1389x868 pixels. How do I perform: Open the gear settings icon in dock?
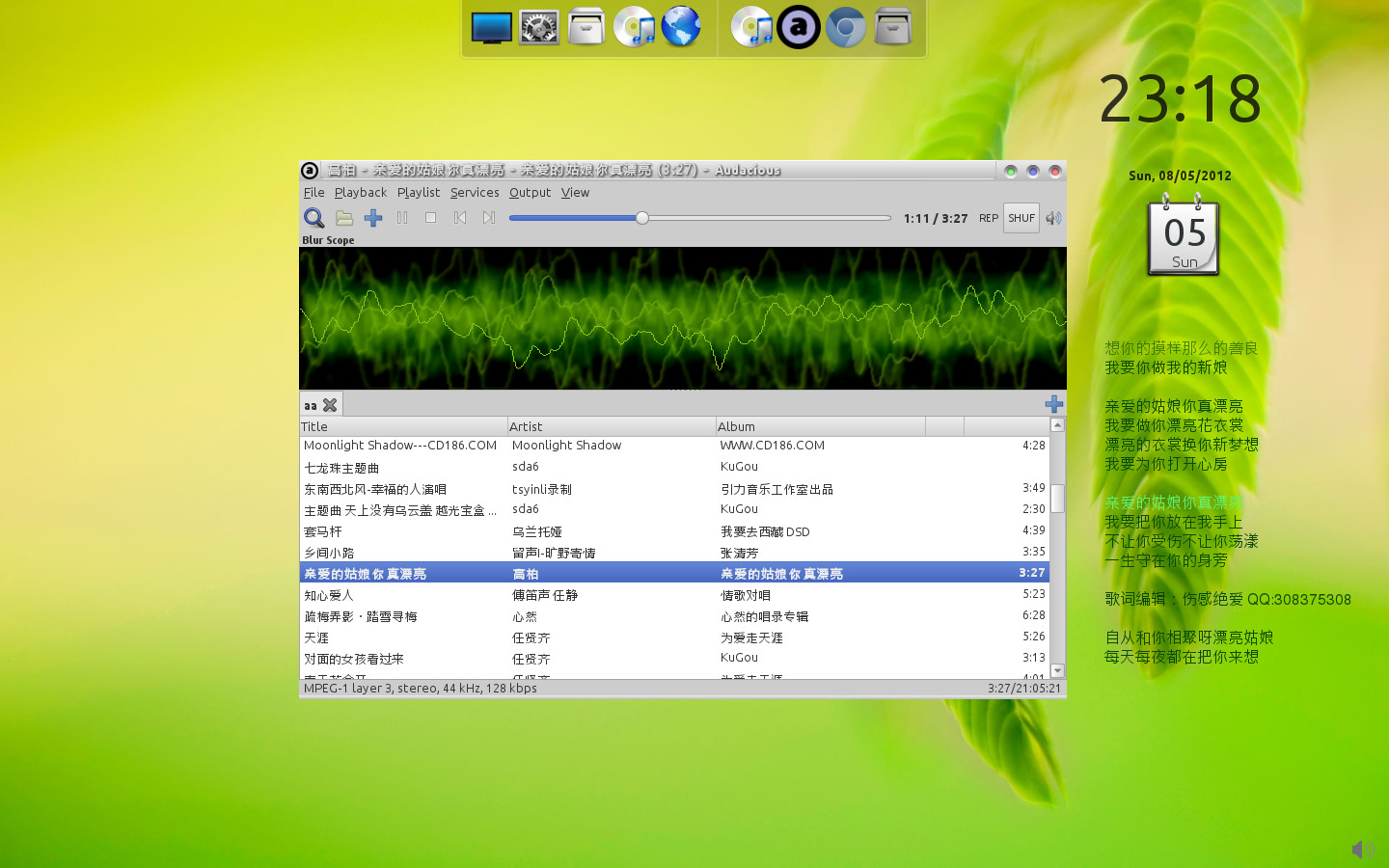539,27
